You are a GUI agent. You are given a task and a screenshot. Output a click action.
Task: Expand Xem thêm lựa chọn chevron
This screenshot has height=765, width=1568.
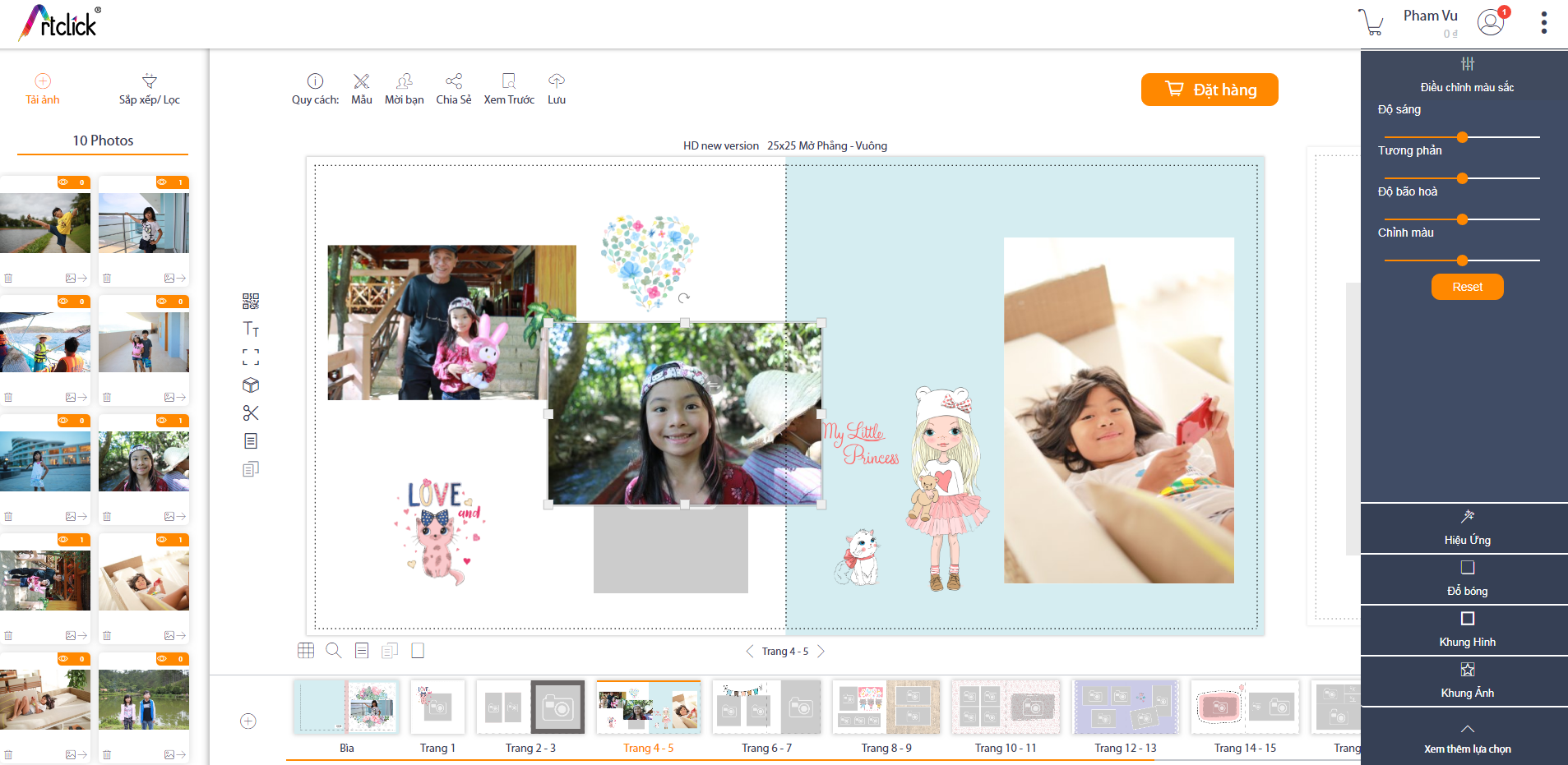1468,729
